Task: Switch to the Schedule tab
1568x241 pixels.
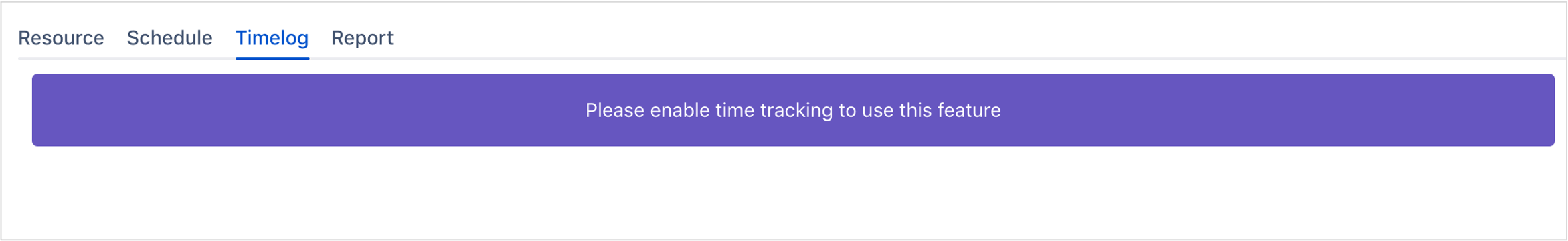Action: (x=170, y=38)
